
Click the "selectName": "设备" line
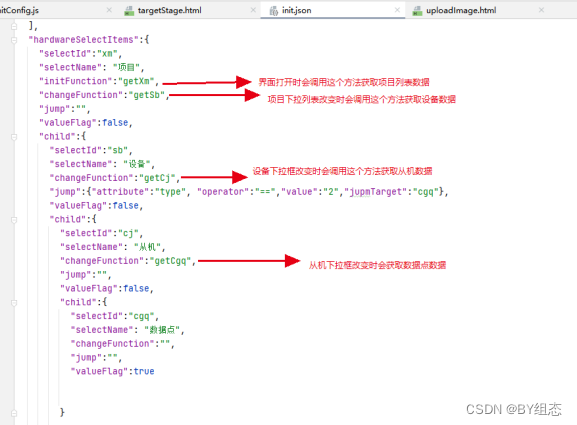(x=102, y=164)
